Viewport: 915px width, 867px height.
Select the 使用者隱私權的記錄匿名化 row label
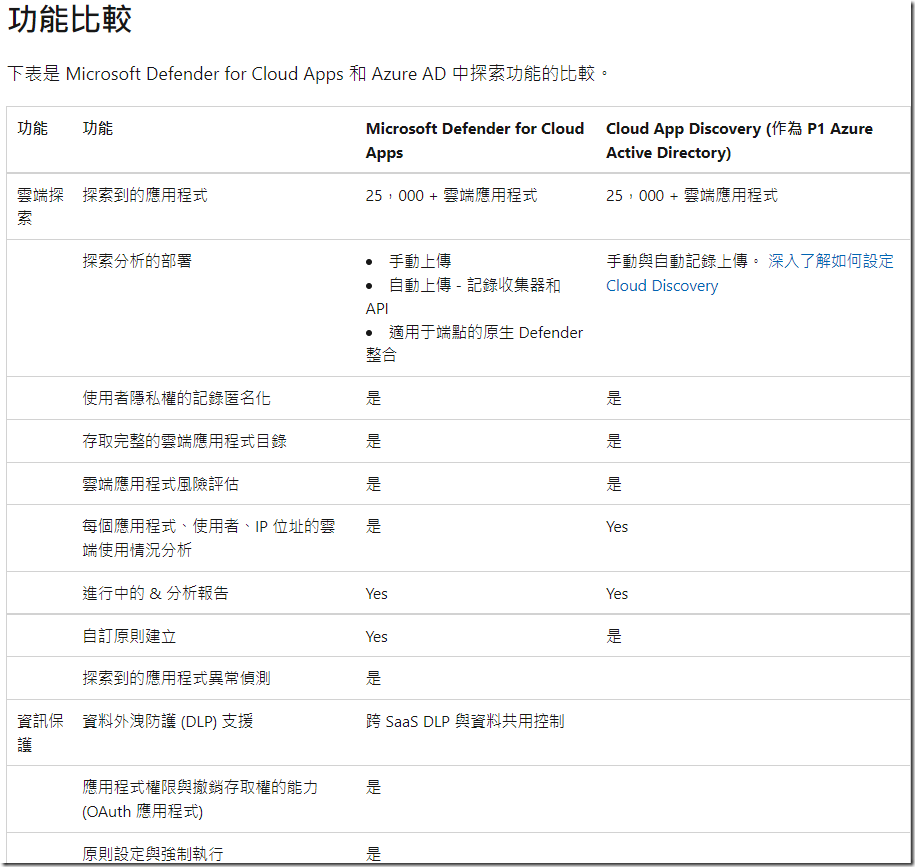point(176,398)
